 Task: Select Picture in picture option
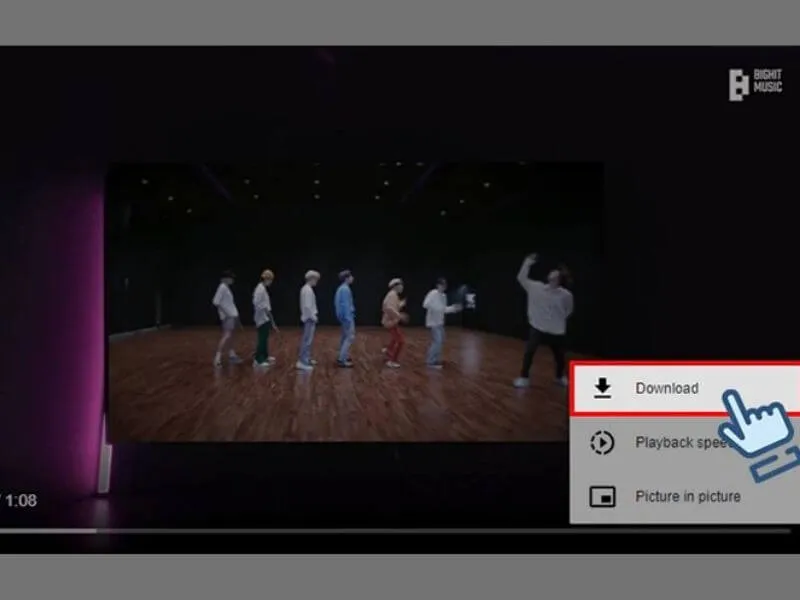point(685,496)
